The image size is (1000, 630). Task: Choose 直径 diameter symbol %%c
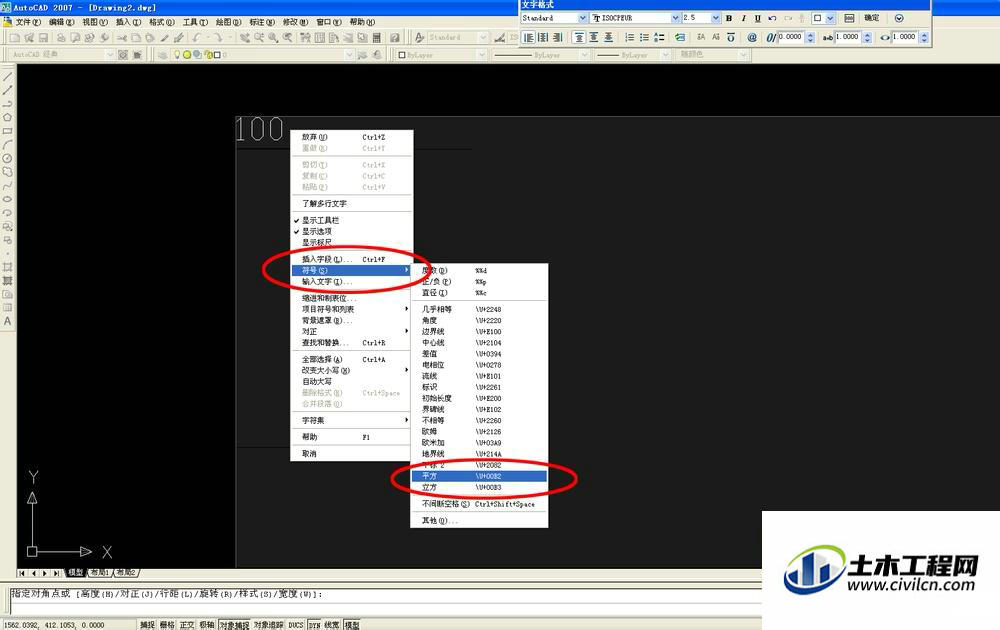pos(479,293)
